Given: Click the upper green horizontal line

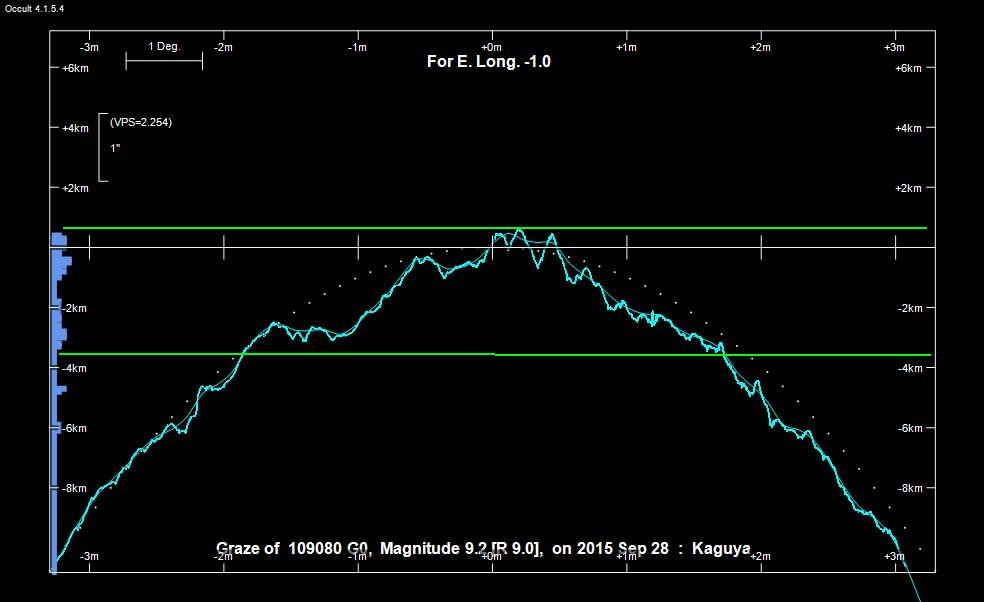Looking at the screenshot, I should click(x=300, y=228).
